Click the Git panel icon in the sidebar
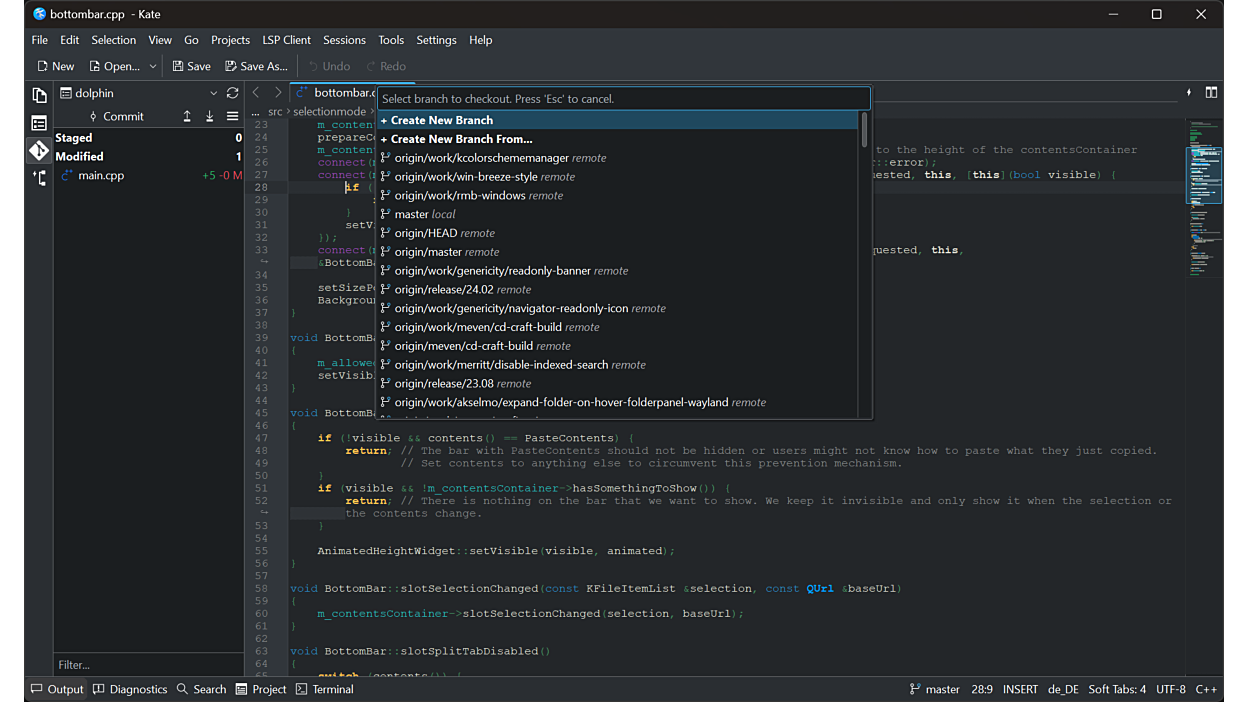 (39, 151)
